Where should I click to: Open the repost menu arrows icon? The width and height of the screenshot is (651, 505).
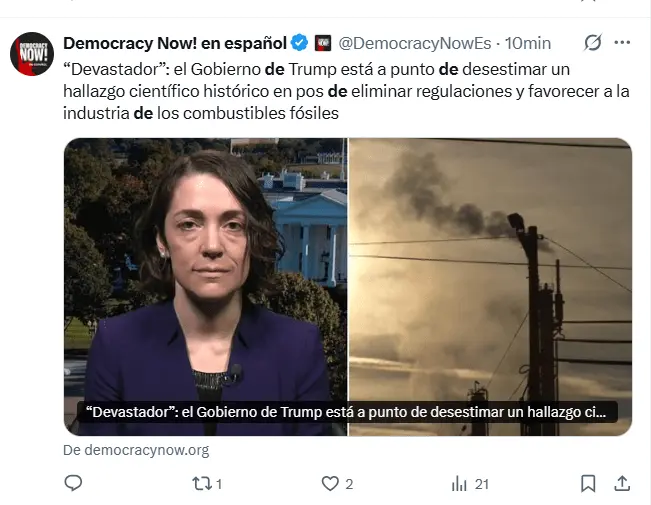[202, 484]
